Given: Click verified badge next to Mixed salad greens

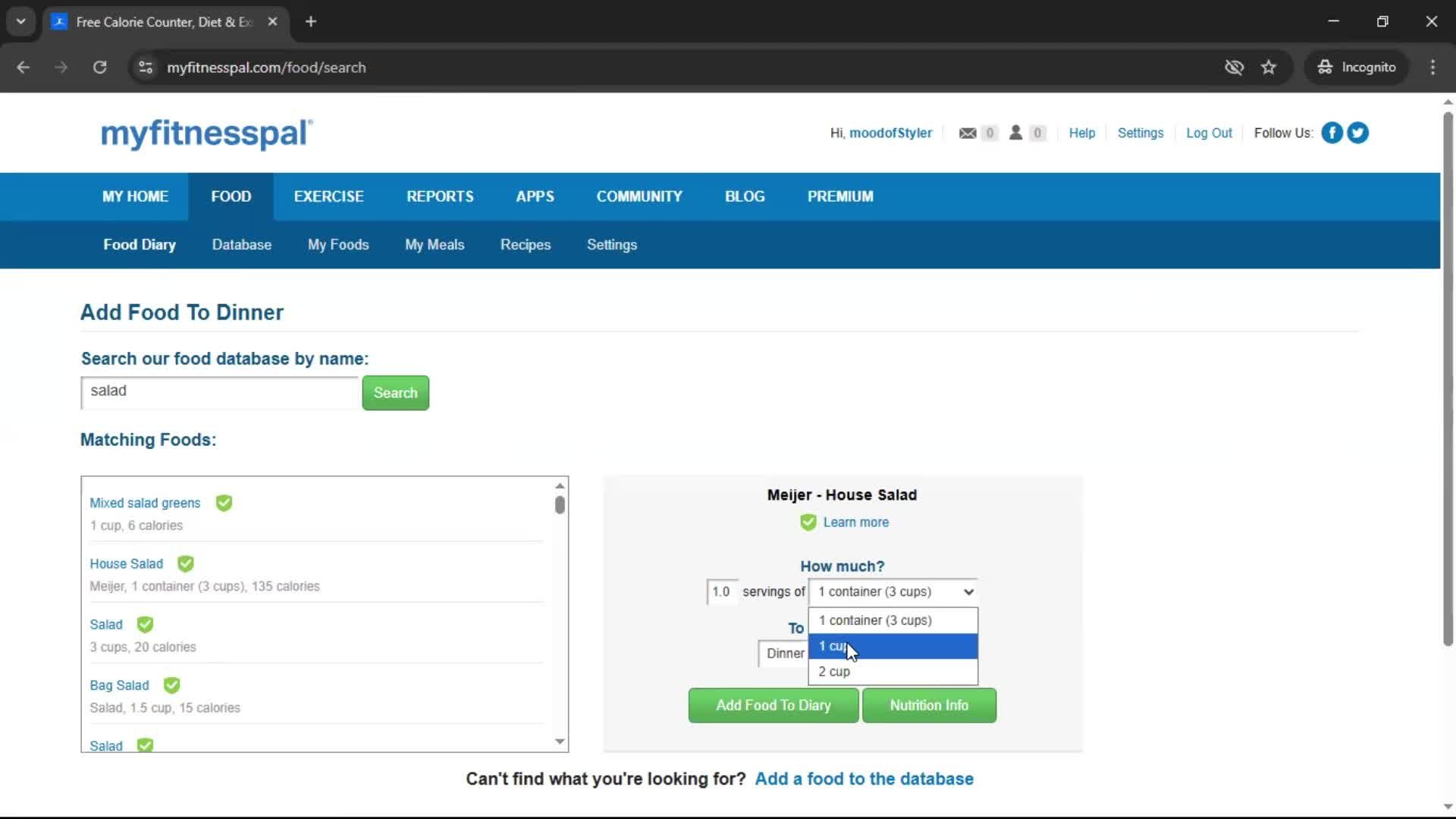Looking at the screenshot, I should [x=224, y=503].
